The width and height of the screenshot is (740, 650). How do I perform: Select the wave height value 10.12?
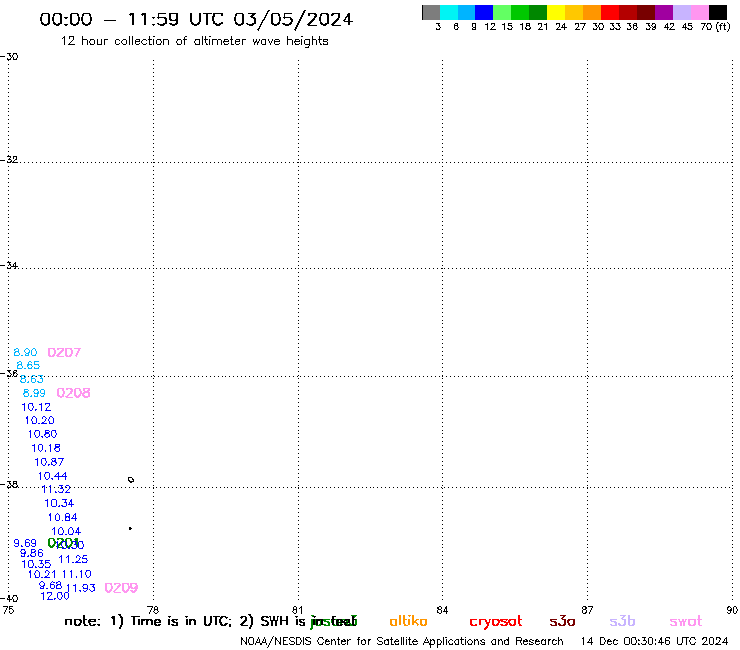coord(36,407)
